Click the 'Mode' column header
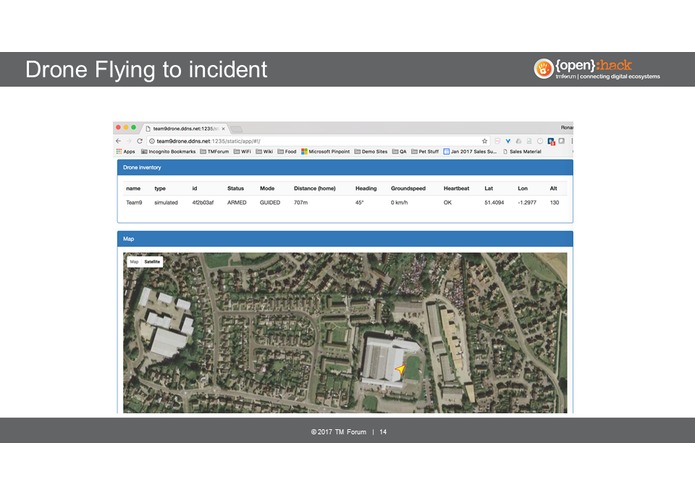Image resolution: width=695 pixels, height=494 pixels. (267, 188)
